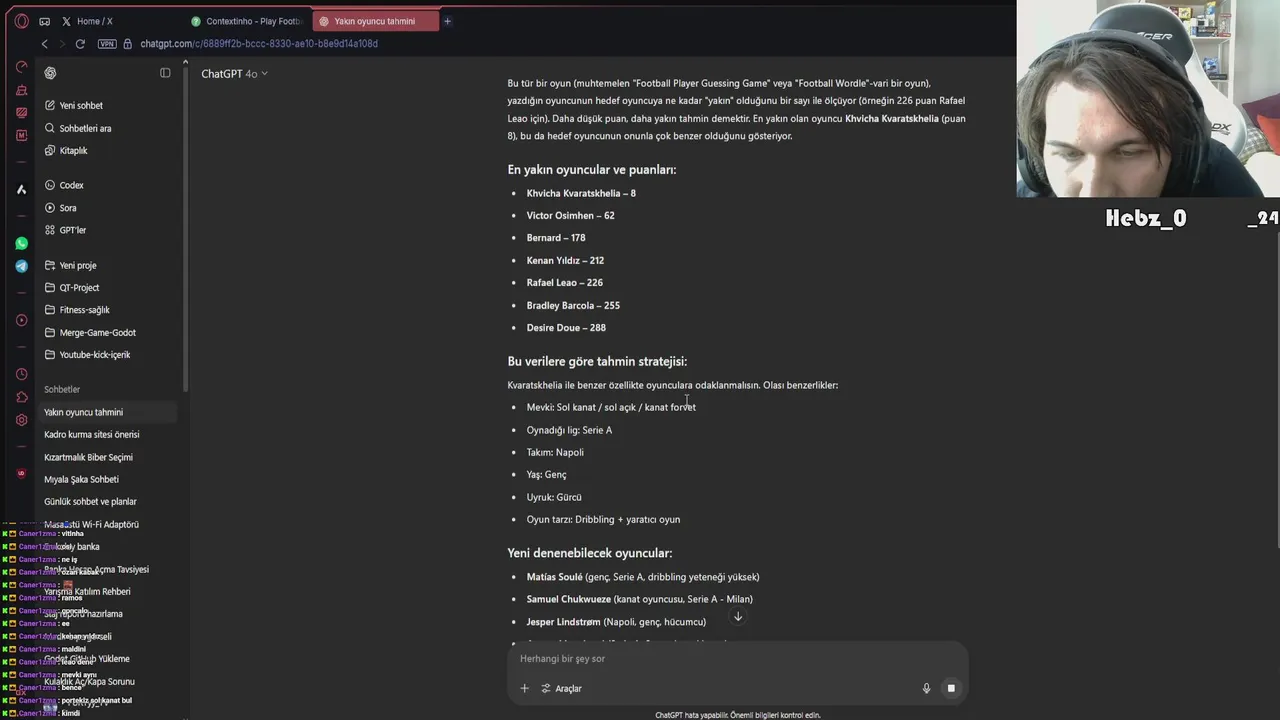1280x720 pixels.
Task: Open the Araçlar tools menu
Action: pyautogui.click(x=561, y=688)
